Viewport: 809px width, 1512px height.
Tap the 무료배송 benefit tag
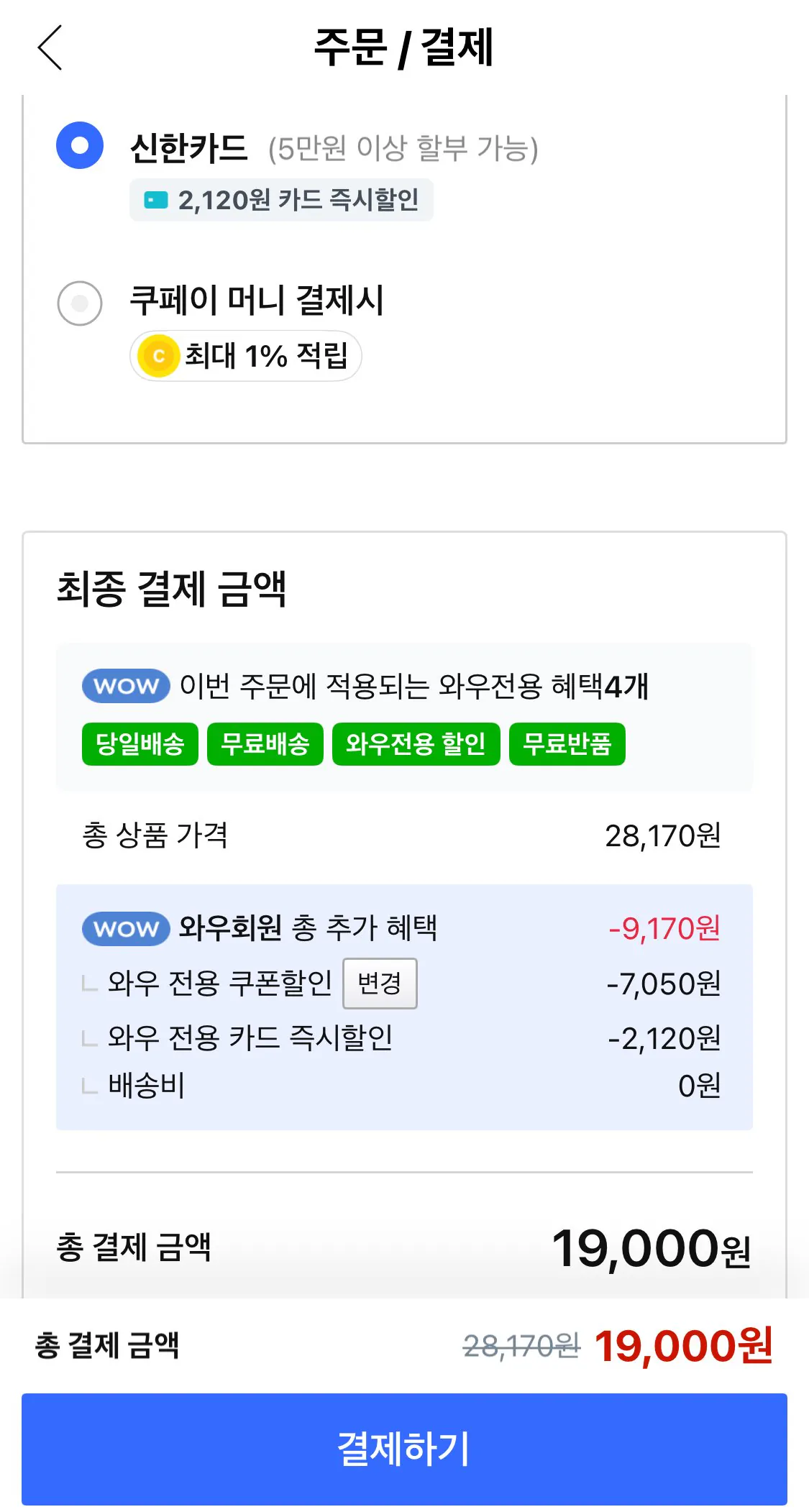coord(265,744)
